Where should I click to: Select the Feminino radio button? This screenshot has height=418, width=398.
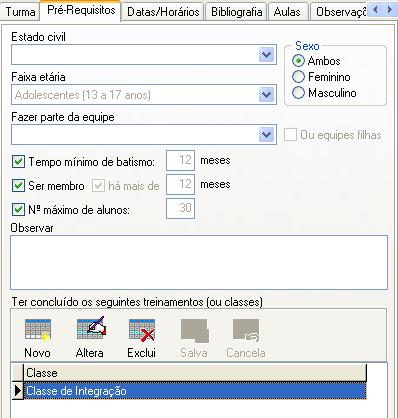(x=298, y=77)
